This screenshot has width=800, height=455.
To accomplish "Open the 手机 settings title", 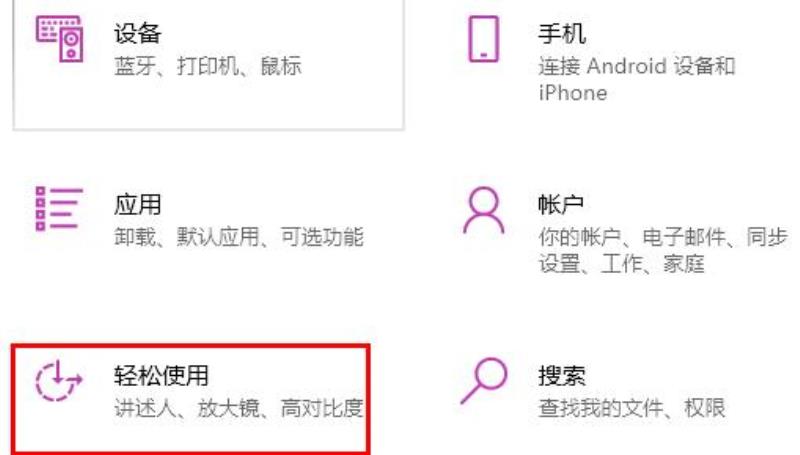I will click(561, 34).
